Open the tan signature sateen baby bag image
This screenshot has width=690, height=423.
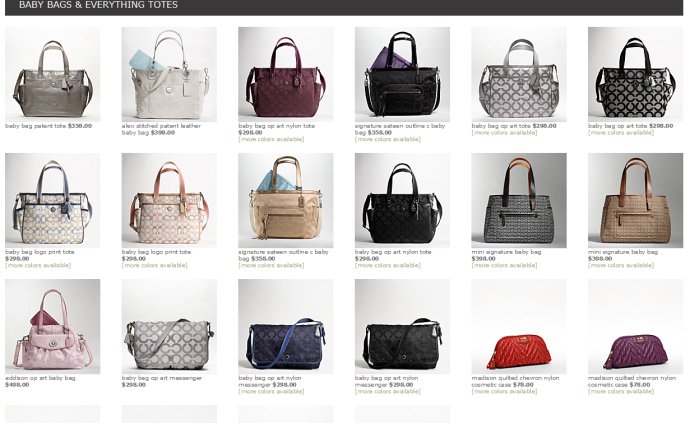pos(286,200)
